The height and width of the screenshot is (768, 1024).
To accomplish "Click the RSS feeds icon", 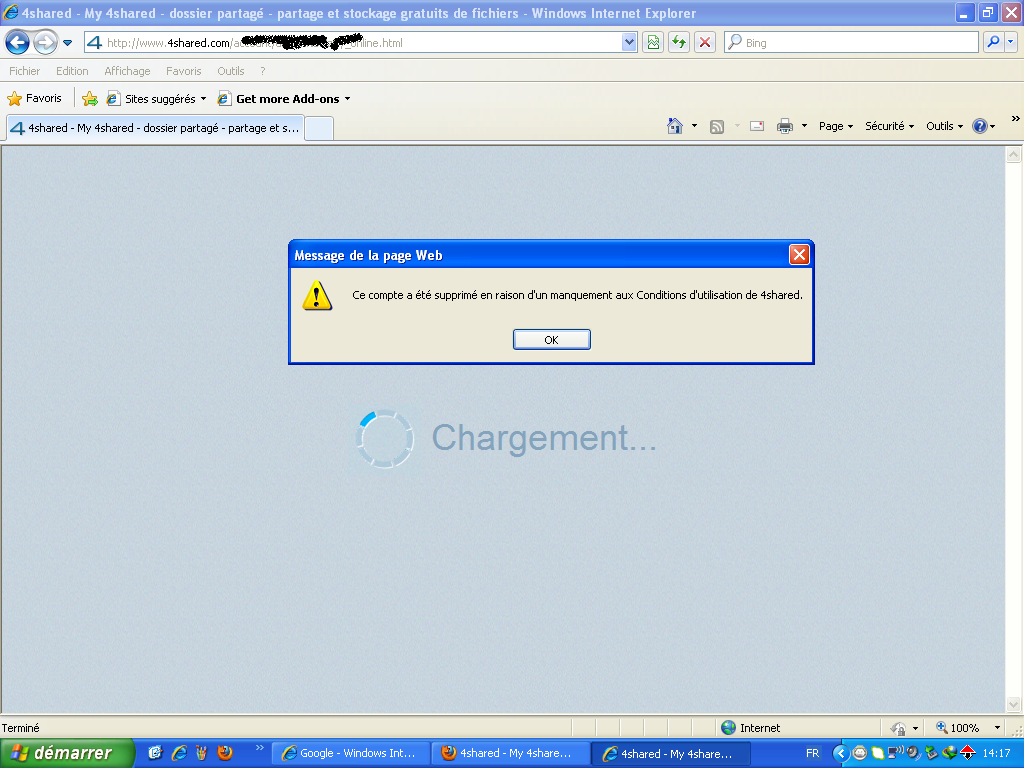I will (x=717, y=126).
